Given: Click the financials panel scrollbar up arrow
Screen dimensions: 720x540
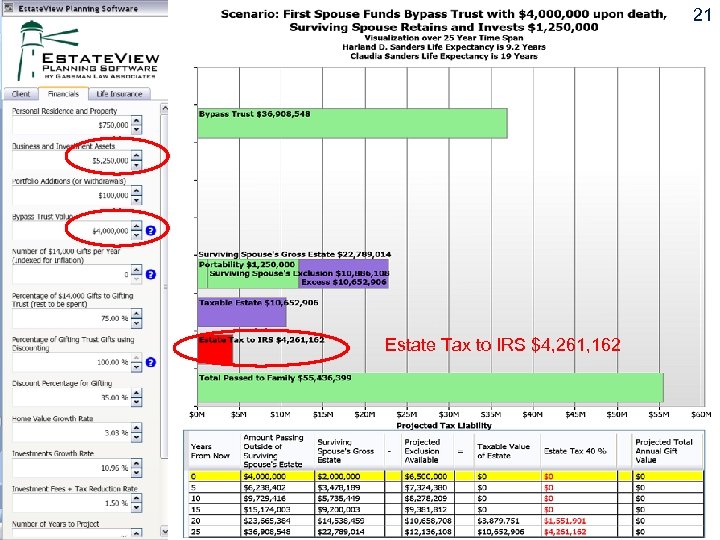Looking at the screenshot, I should [164, 108].
